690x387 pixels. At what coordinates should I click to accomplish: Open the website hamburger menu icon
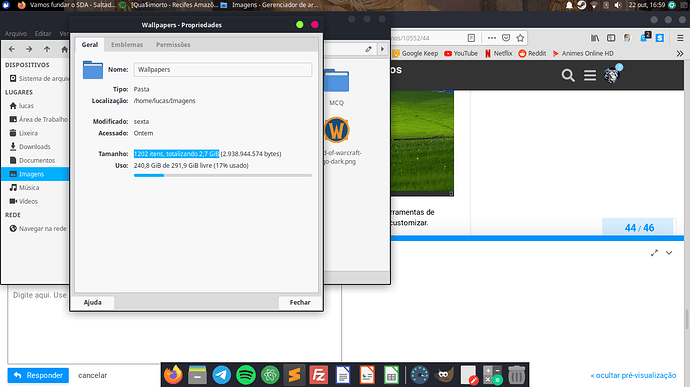[x=590, y=75]
